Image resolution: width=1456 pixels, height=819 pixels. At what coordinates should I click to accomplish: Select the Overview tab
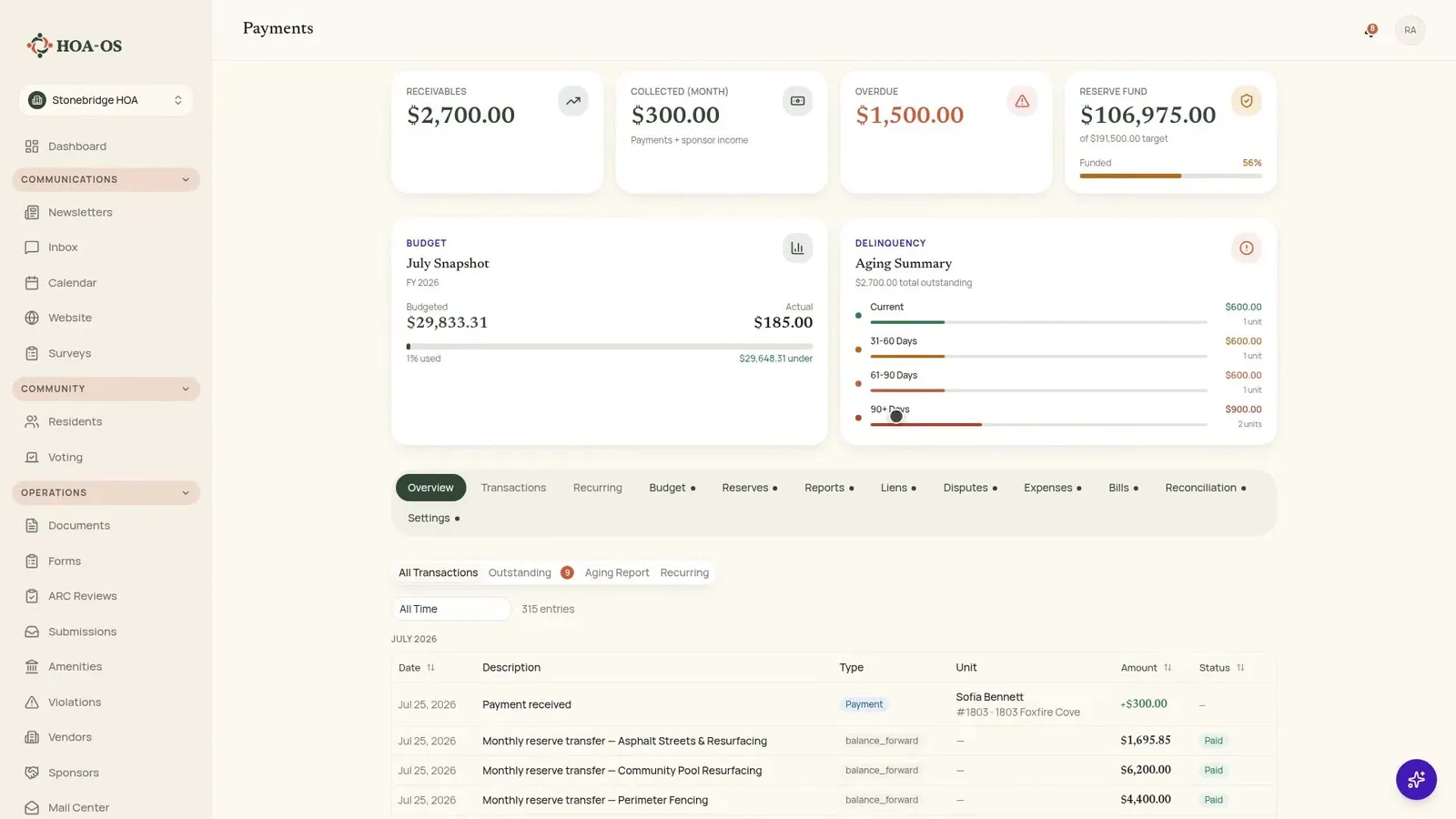pyautogui.click(x=430, y=488)
